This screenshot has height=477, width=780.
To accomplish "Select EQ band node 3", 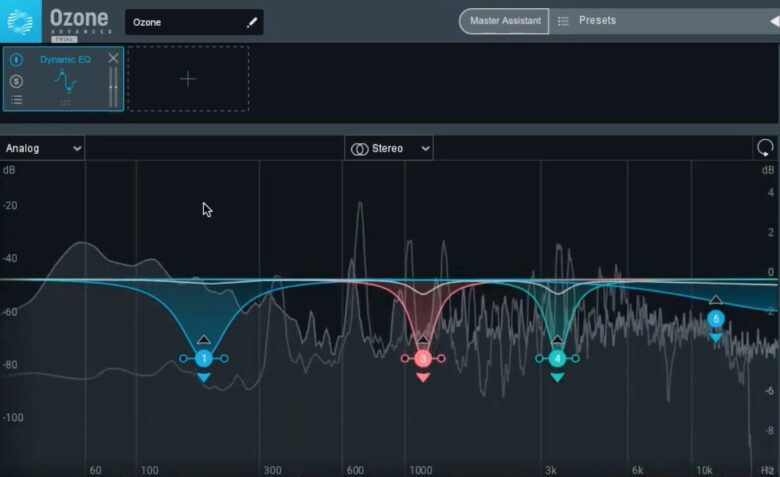I will [423, 358].
